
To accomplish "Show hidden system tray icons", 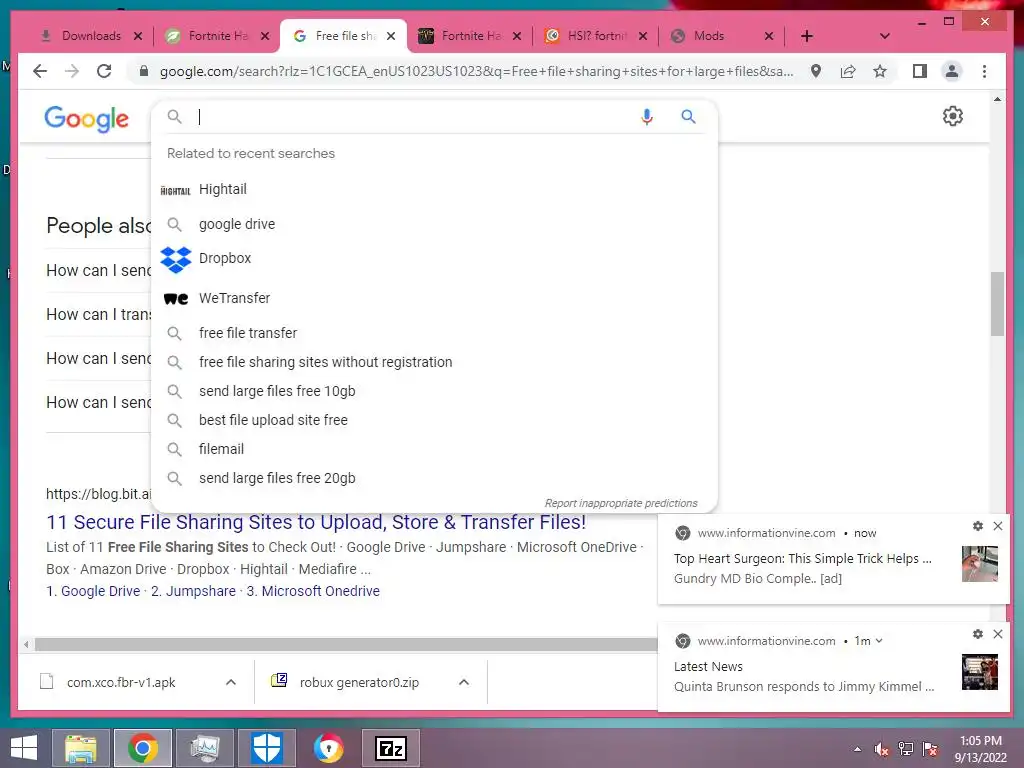I will [857, 750].
